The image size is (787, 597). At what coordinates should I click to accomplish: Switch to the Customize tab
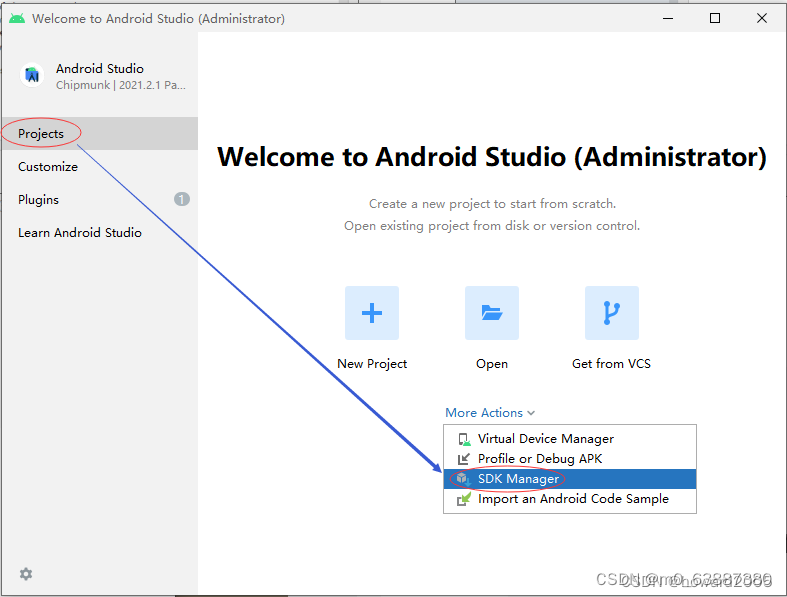[x=99, y=167]
